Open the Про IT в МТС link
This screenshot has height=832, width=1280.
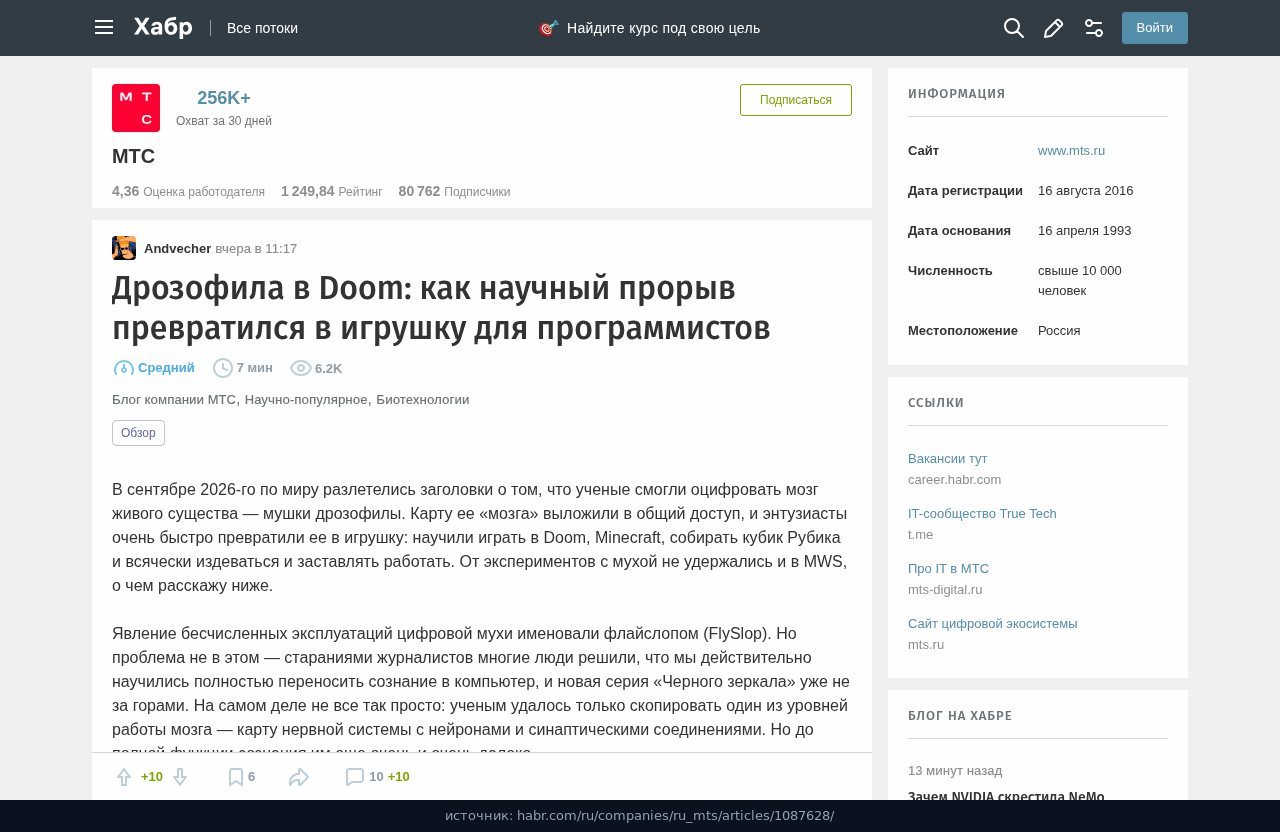click(x=948, y=569)
